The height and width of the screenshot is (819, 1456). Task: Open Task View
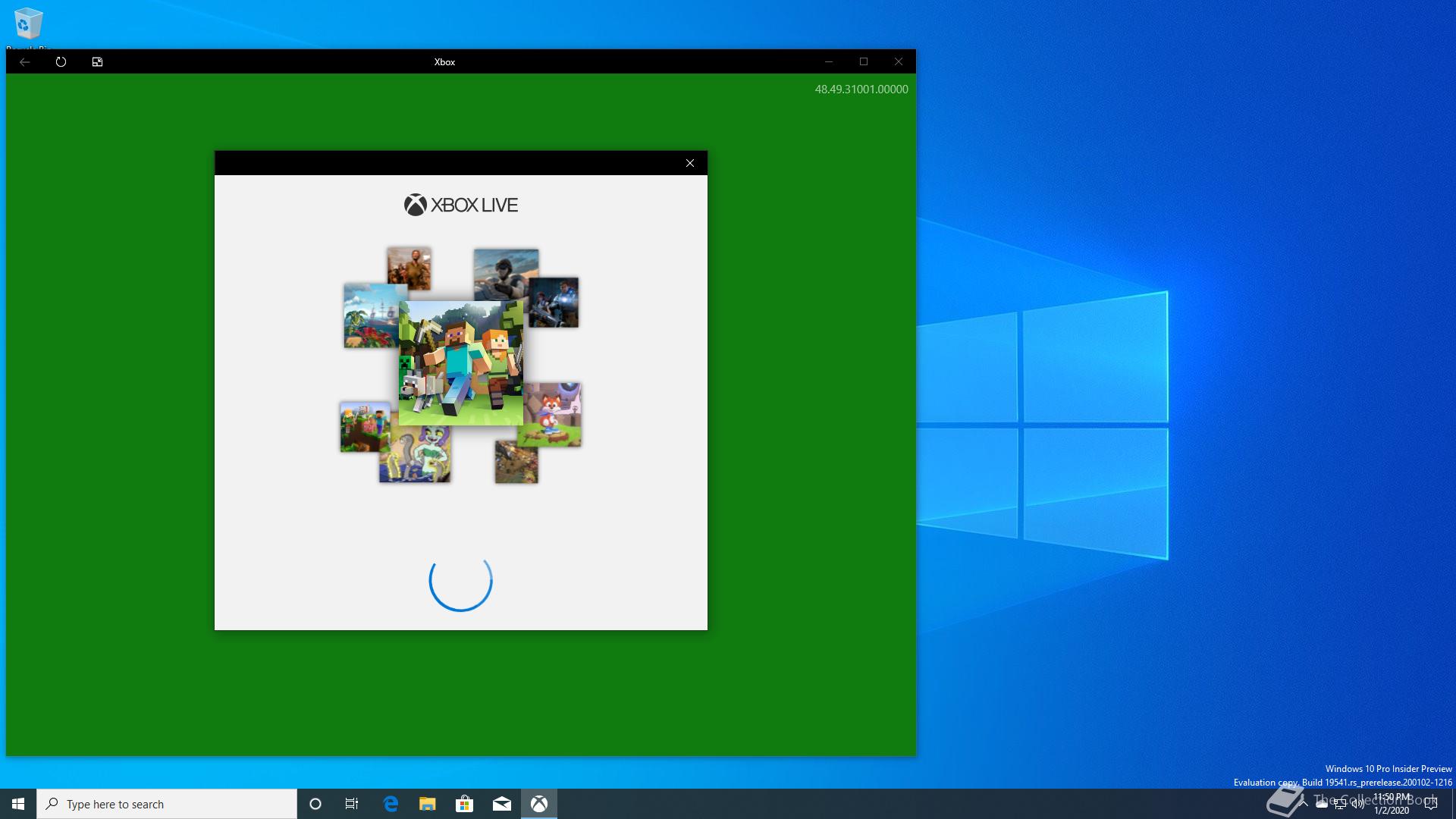[352, 804]
